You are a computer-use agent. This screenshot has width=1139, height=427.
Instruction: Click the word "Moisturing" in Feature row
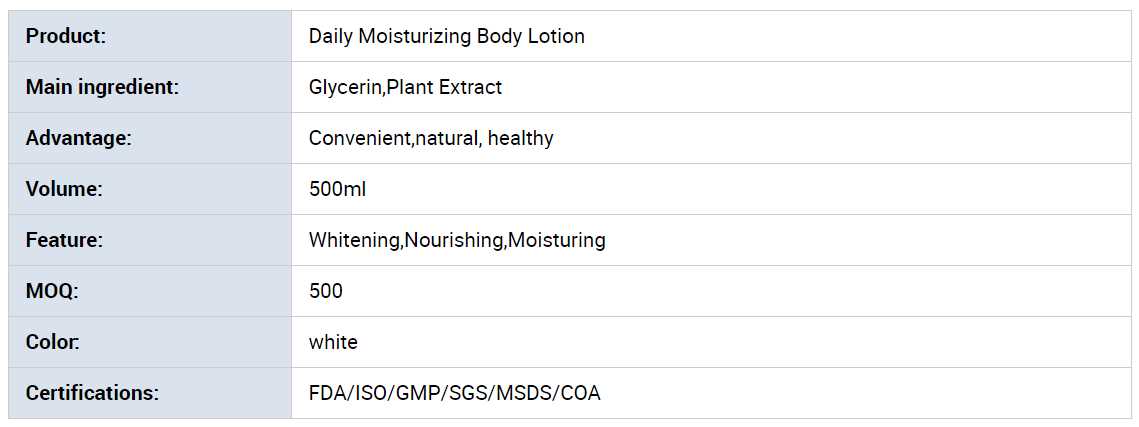click(557, 241)
